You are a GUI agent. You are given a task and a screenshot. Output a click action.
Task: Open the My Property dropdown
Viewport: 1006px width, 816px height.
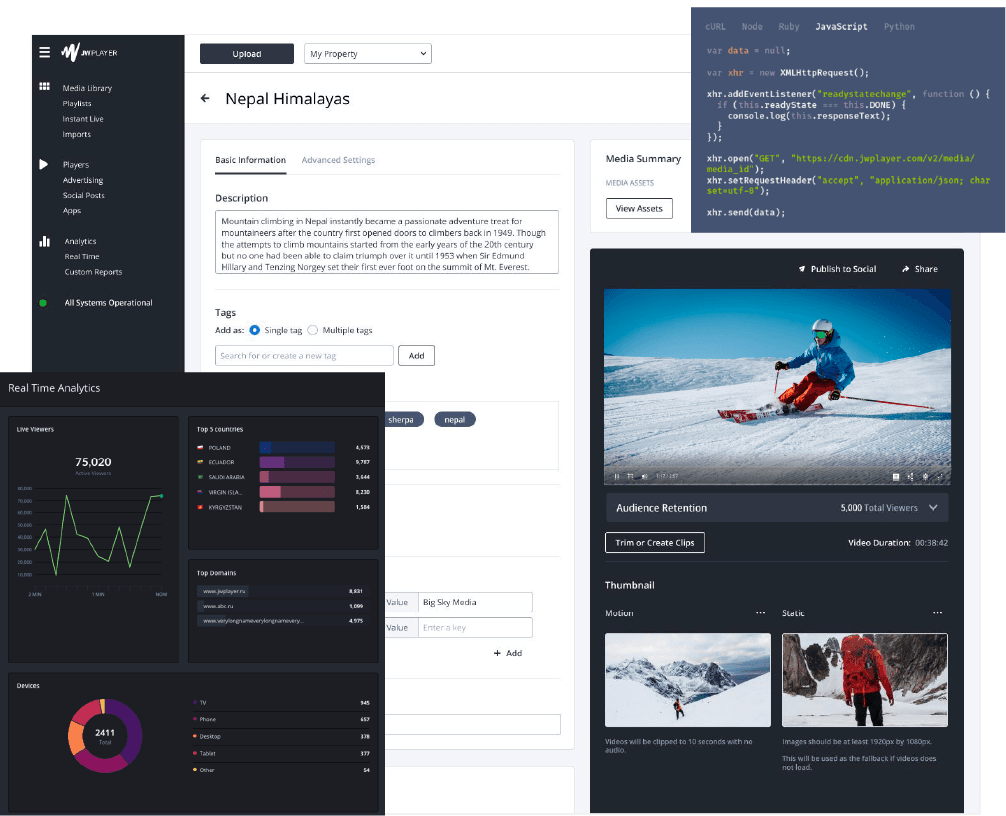click(x=367, y=54)
